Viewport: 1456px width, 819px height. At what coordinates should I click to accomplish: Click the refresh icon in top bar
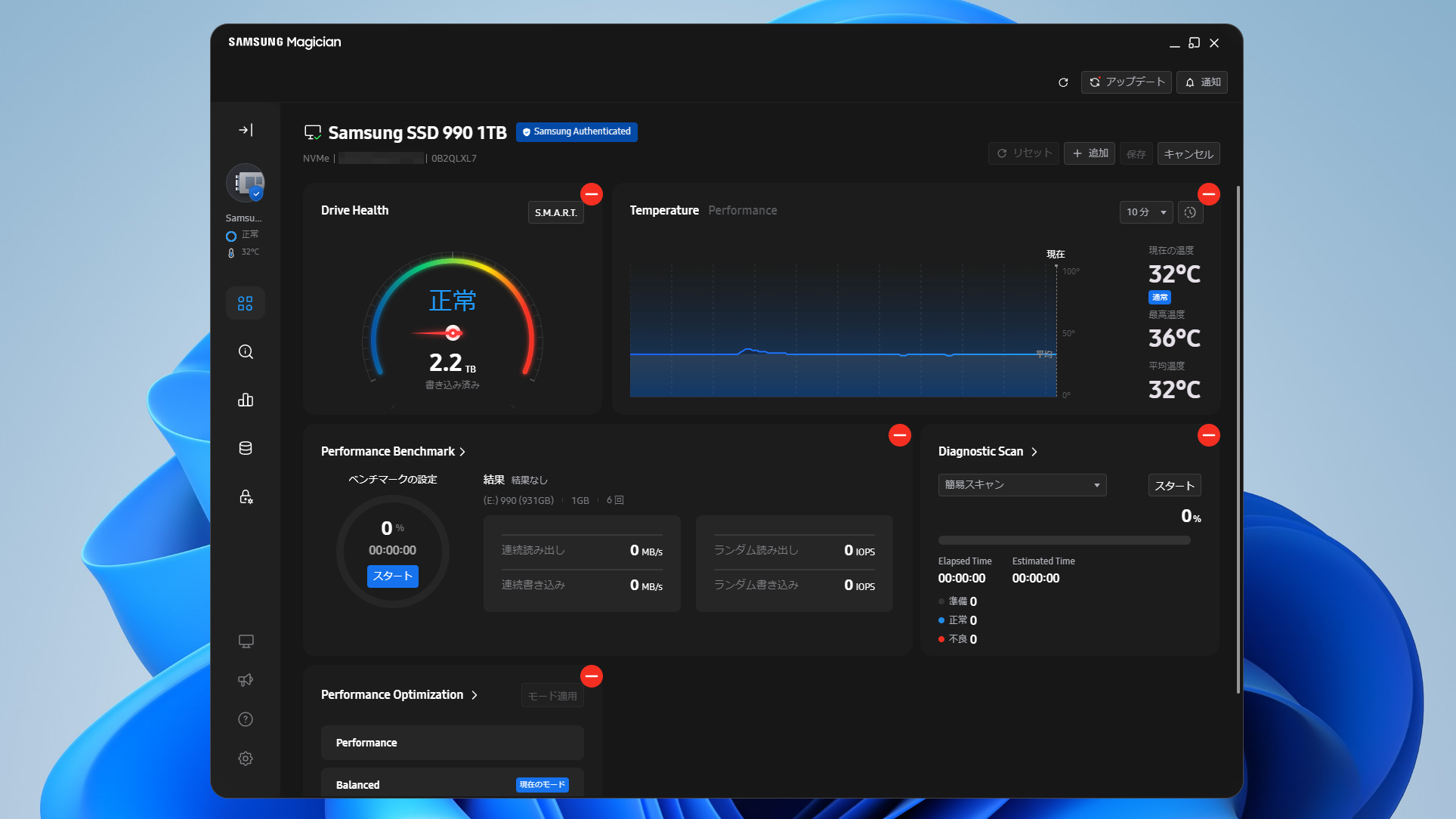click(1063, 82)
